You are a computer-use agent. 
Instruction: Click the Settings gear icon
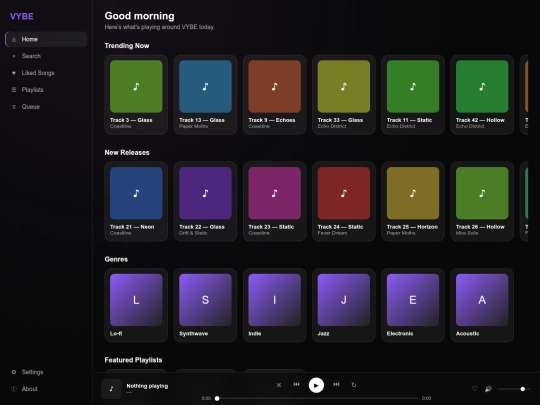(14, 372)
